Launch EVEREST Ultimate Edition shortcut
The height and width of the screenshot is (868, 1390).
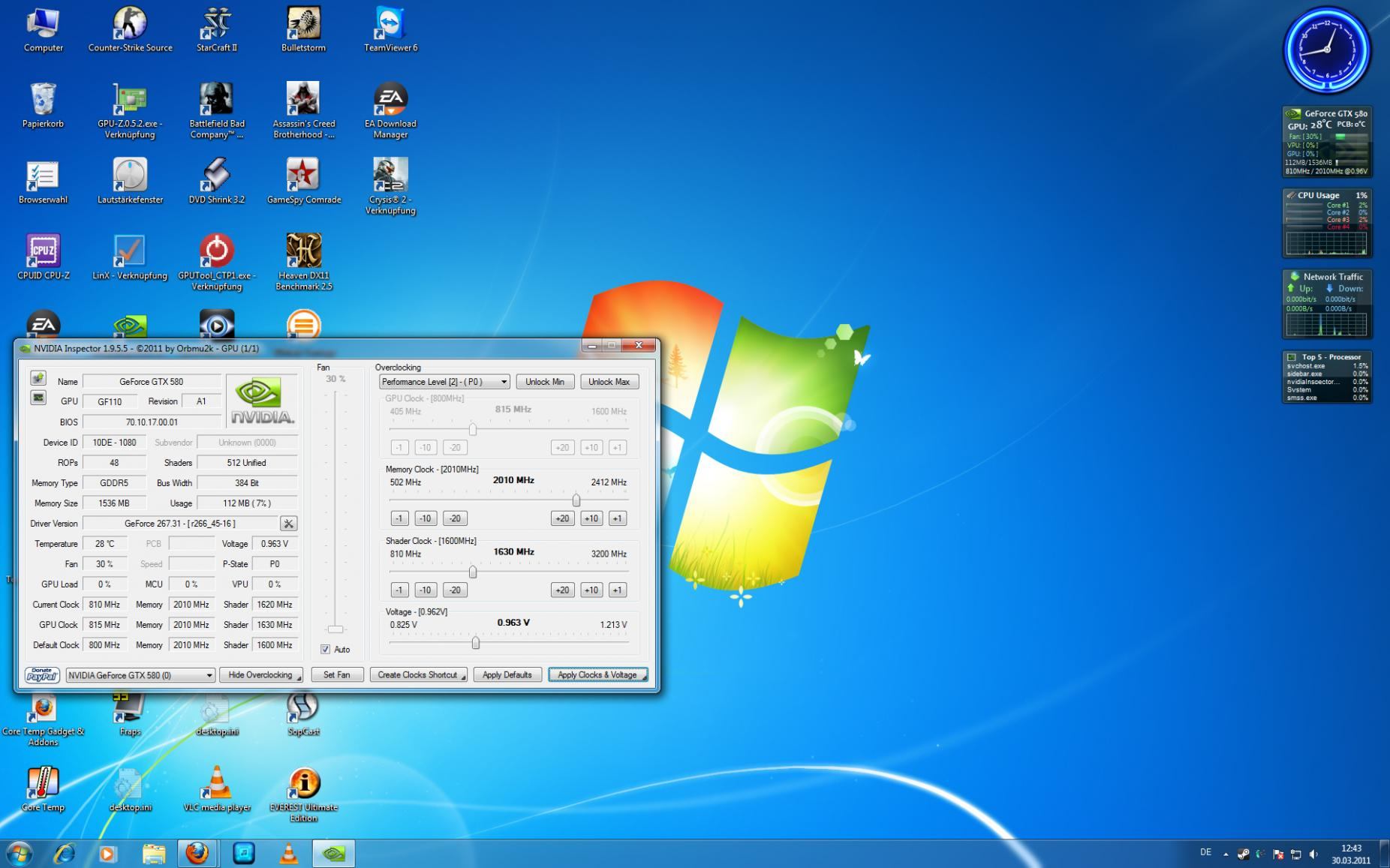(x=303, y=794)
